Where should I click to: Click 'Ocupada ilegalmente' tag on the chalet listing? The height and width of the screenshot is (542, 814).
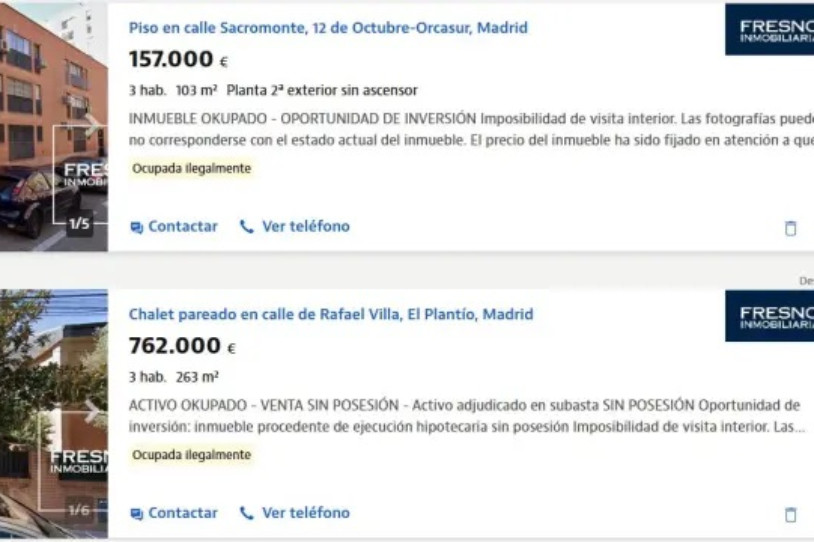(191, 455)
